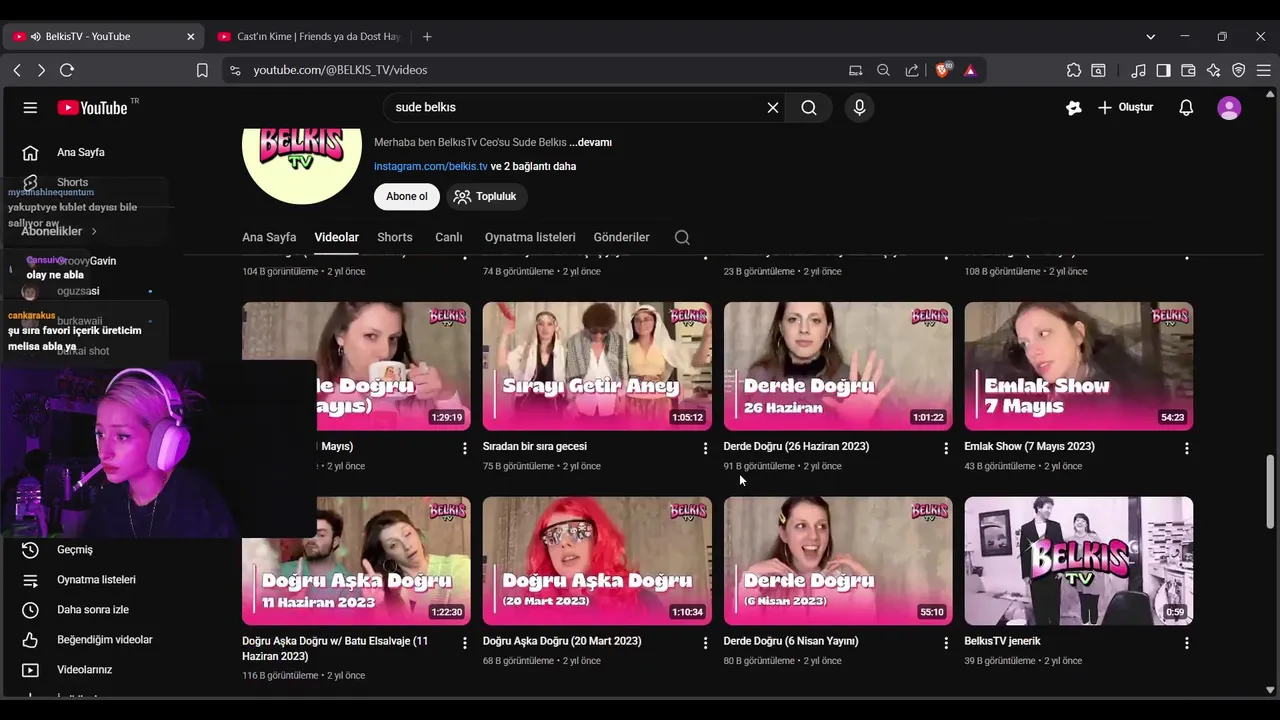This screenshot has width=1280, height=720.
Task: Close the BelkısTV browser tab
Action: [x=190, y=37]
